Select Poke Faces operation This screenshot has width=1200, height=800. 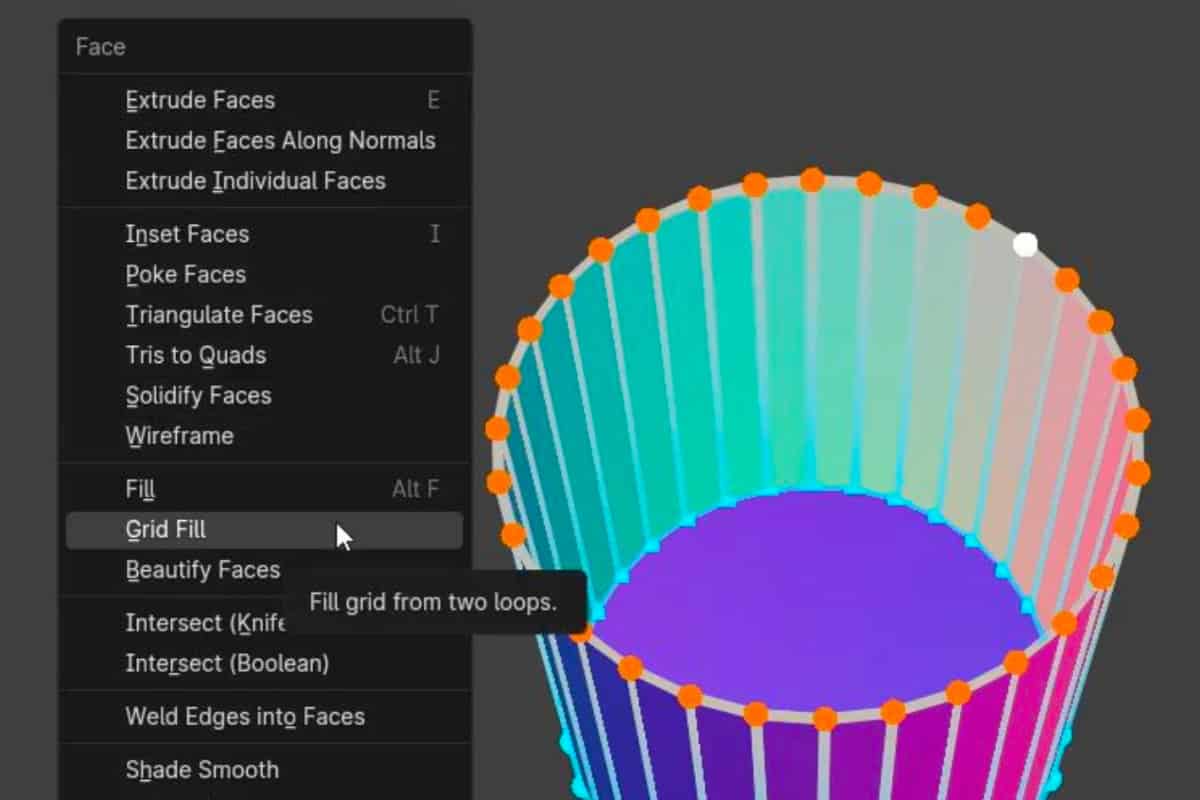pyautogui.click(x=185, y=273)
